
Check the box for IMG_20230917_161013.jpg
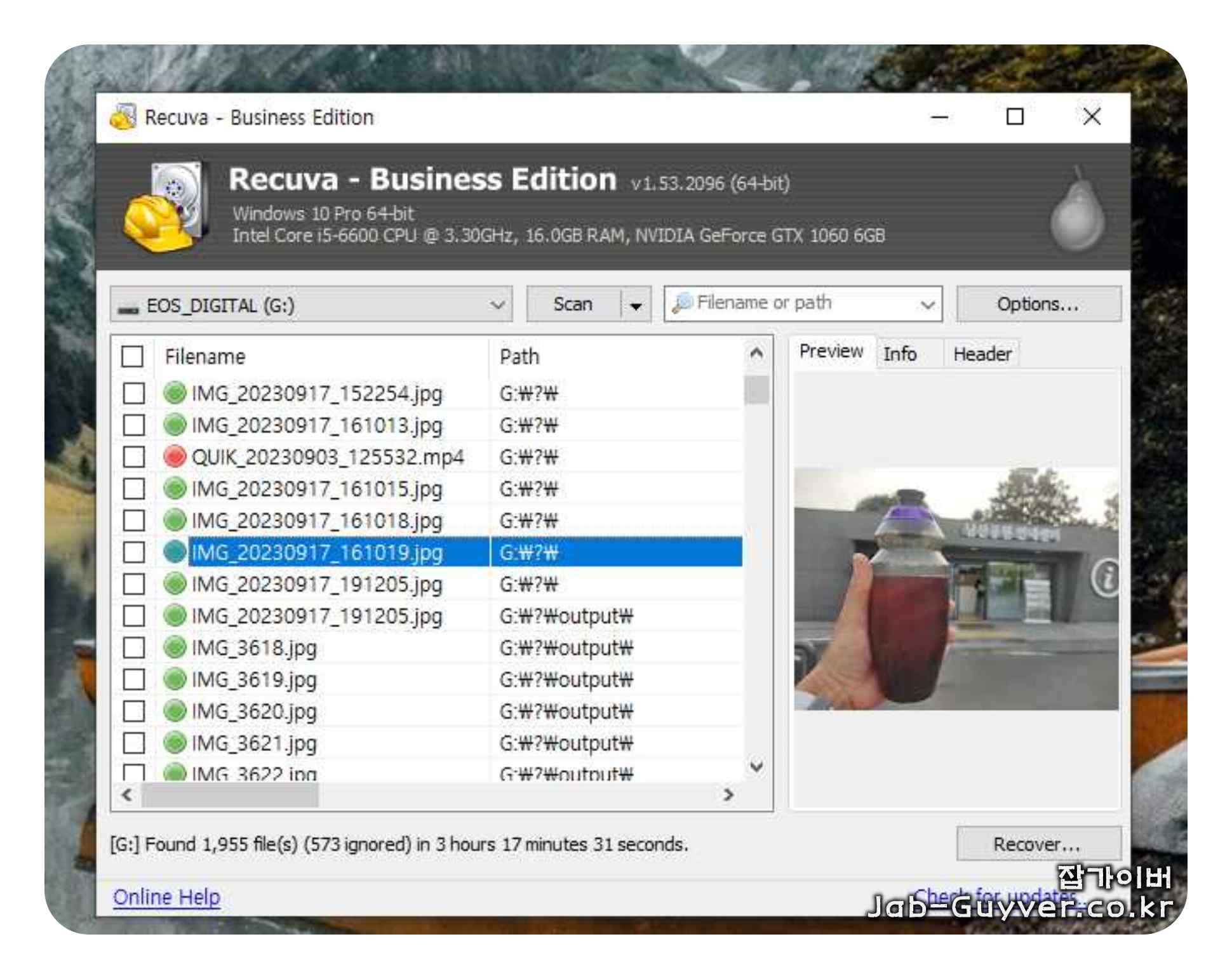pos(133,425)
